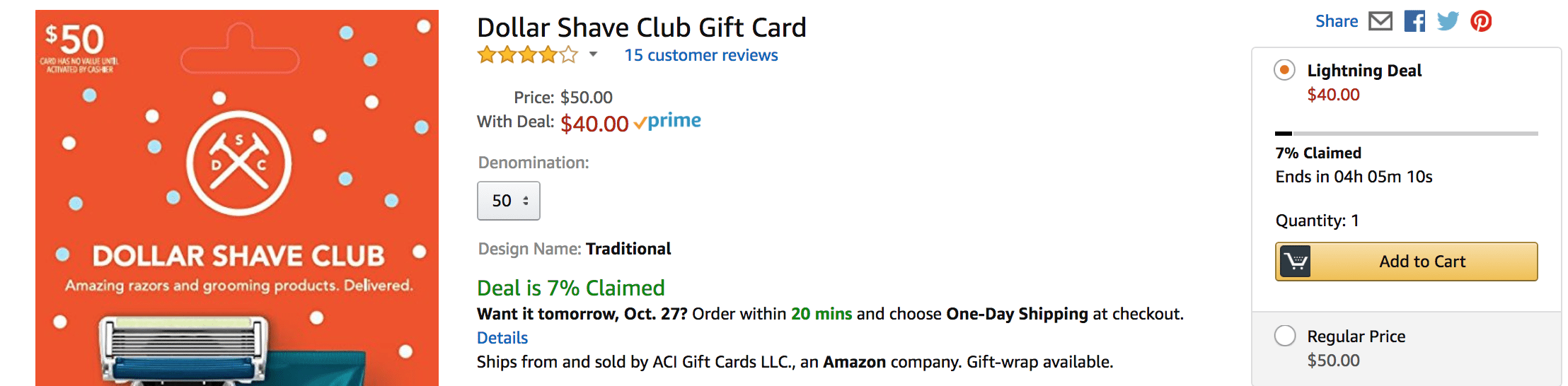Share on Facebook icon

click(x=1414, y=21)
